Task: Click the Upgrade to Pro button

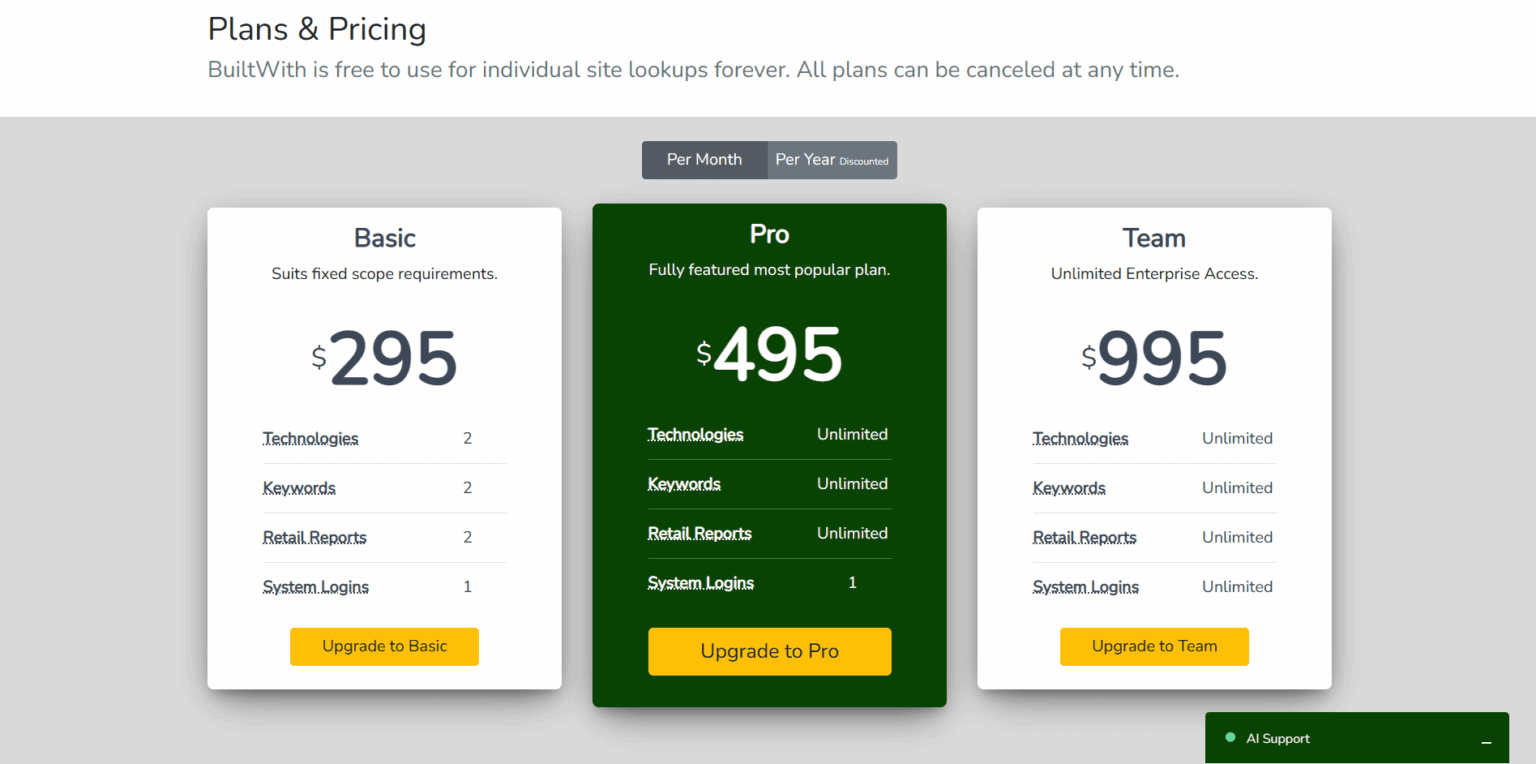Action: coord(769,651)
